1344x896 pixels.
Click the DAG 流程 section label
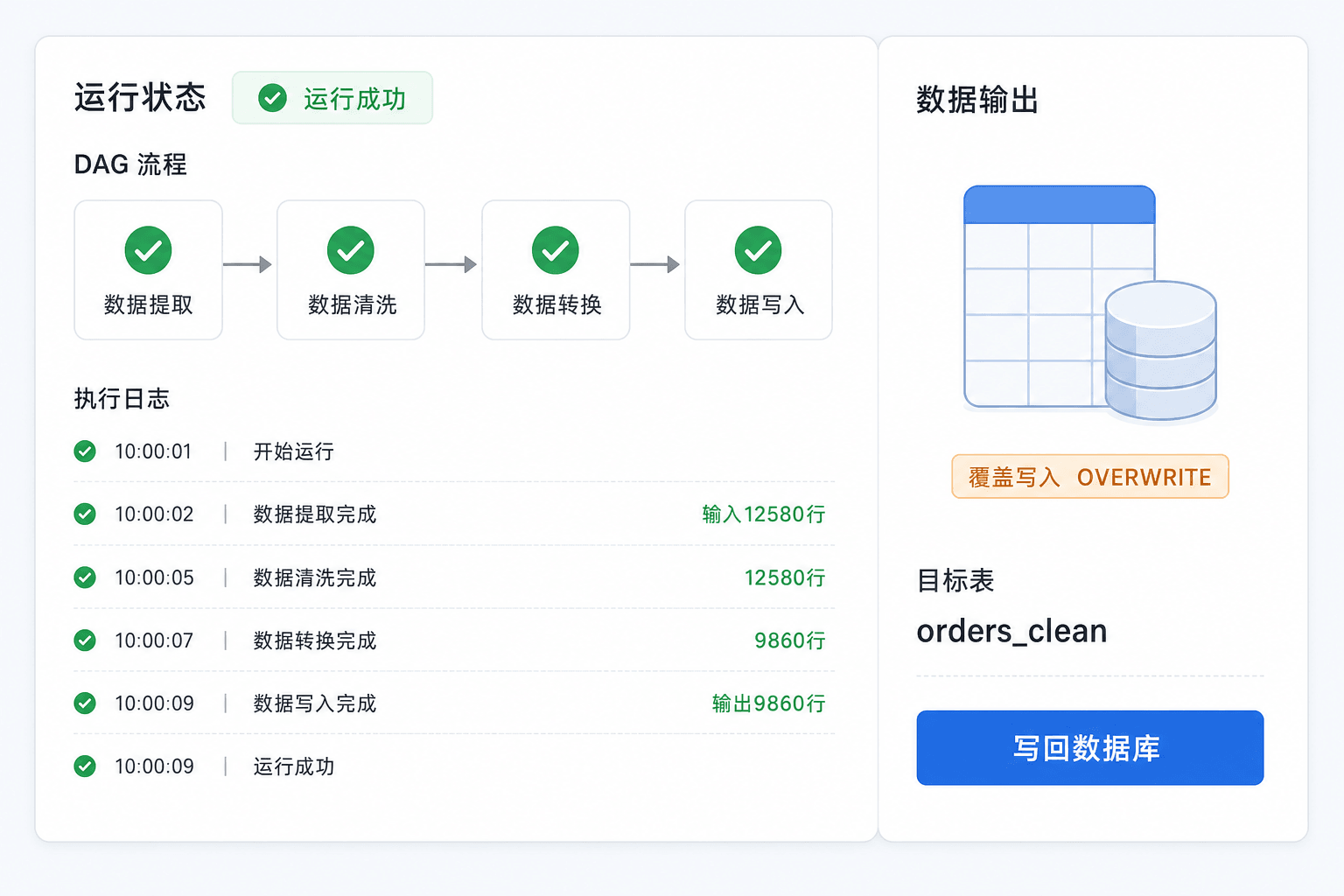[130, 164]
